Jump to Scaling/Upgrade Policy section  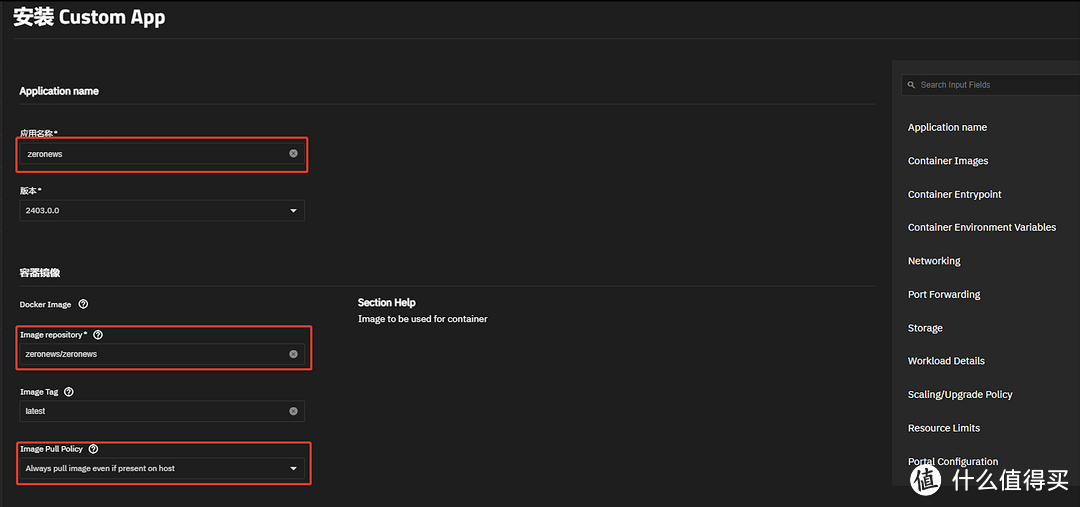960,395
